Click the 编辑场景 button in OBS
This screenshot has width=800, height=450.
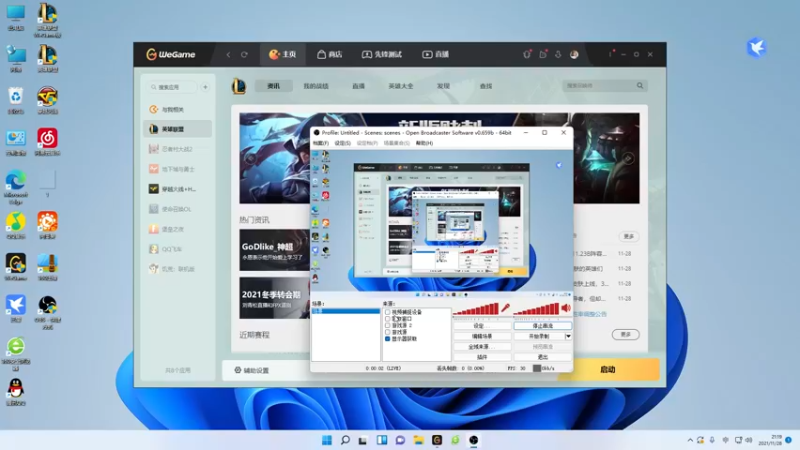pos(482,336)
